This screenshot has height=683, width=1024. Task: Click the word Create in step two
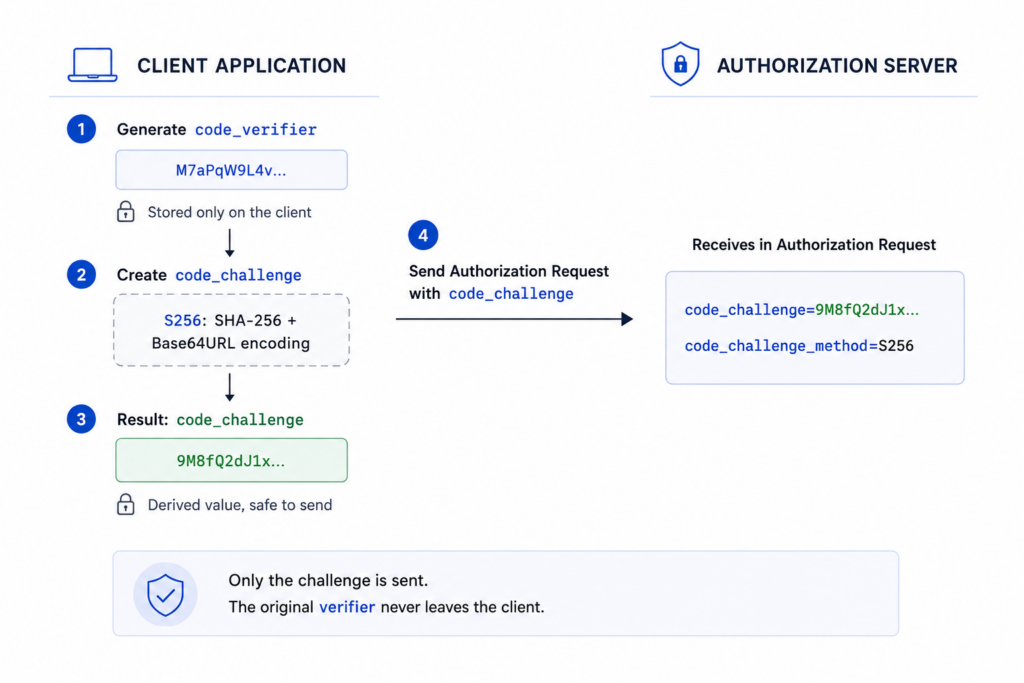click(x=142, y=275)
